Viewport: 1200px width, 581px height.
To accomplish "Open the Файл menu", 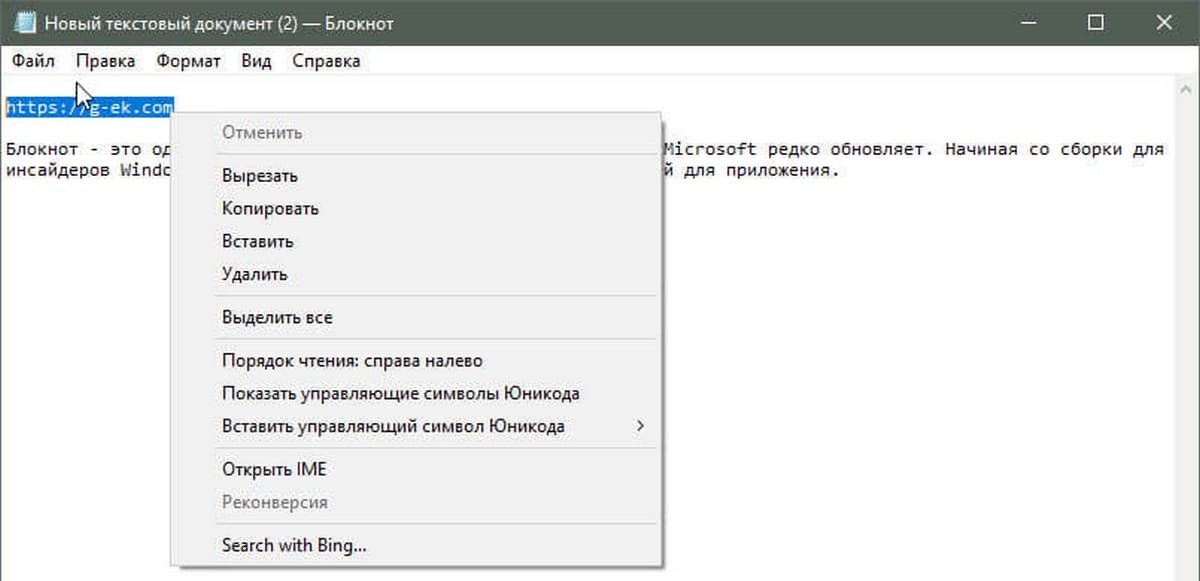I will pyautogui.click(x=33, y=61).
